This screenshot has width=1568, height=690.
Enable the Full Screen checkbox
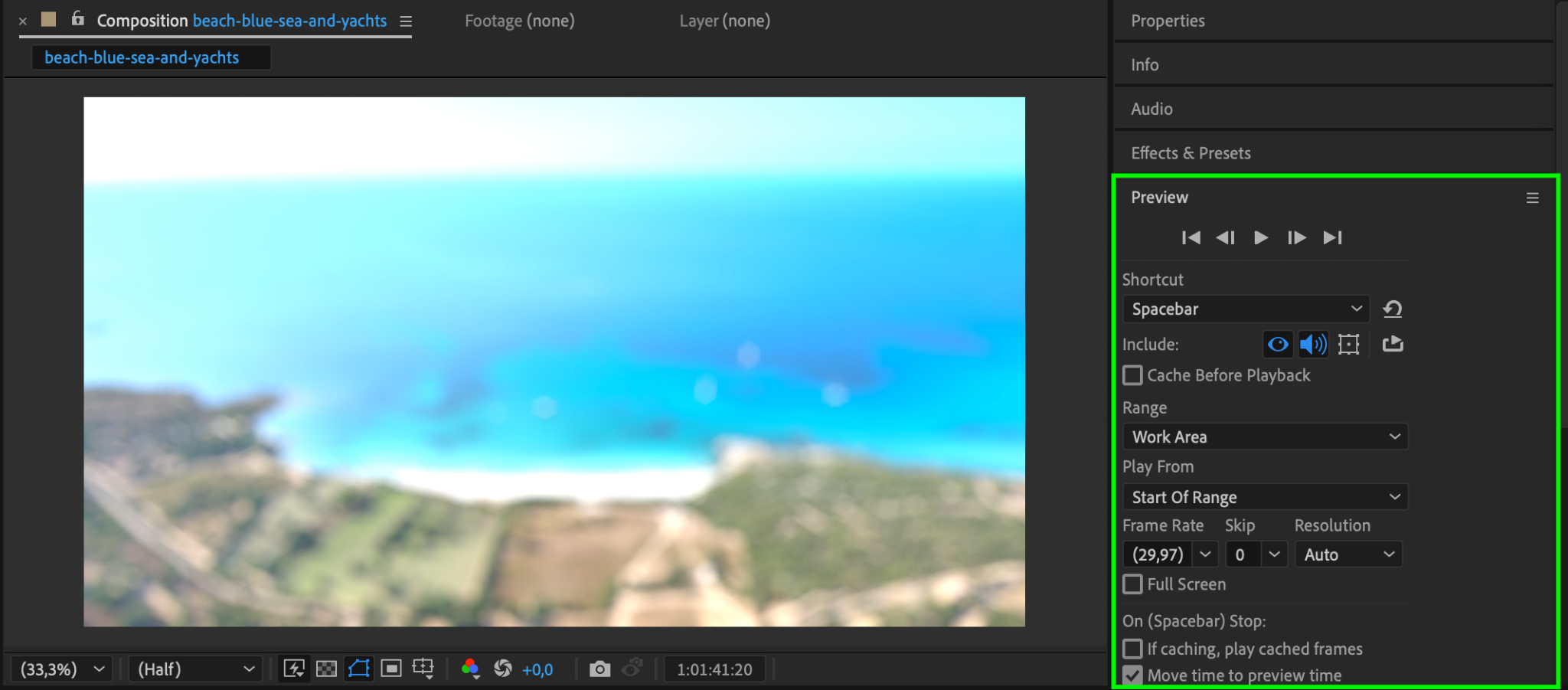click(x=1132, y=584)
